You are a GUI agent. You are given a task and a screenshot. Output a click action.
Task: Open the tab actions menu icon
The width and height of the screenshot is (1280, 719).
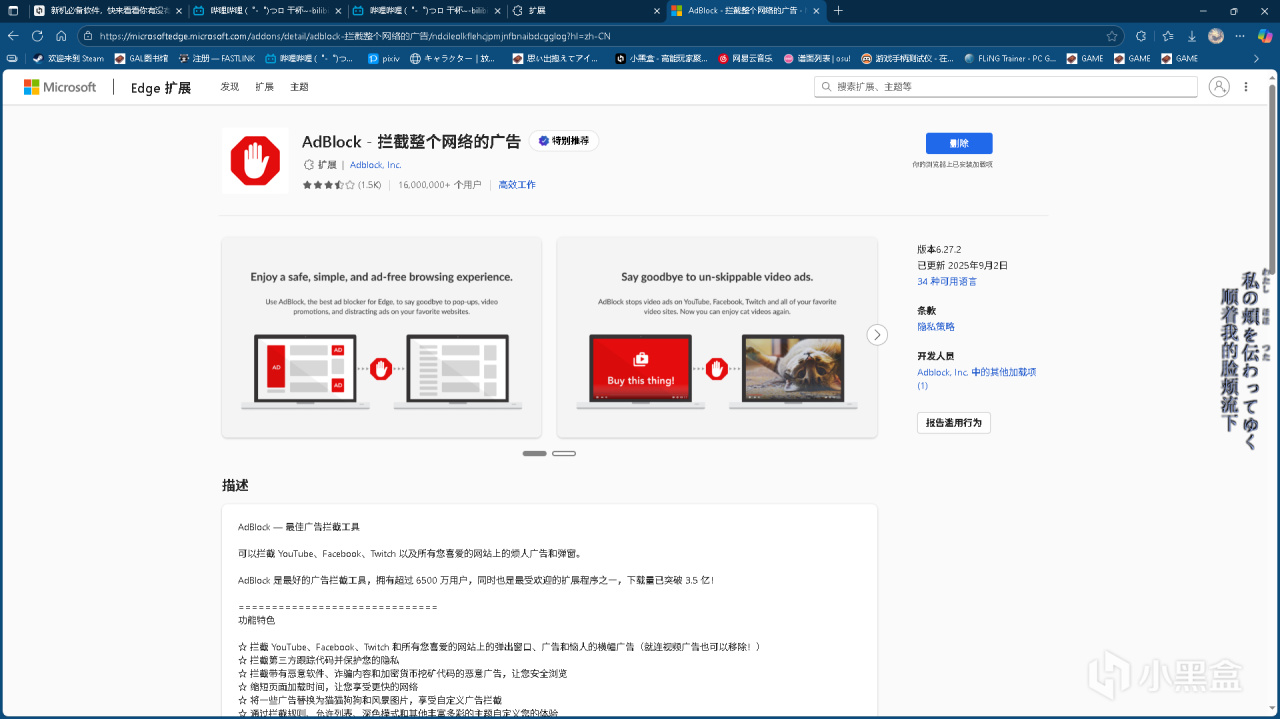13,10
